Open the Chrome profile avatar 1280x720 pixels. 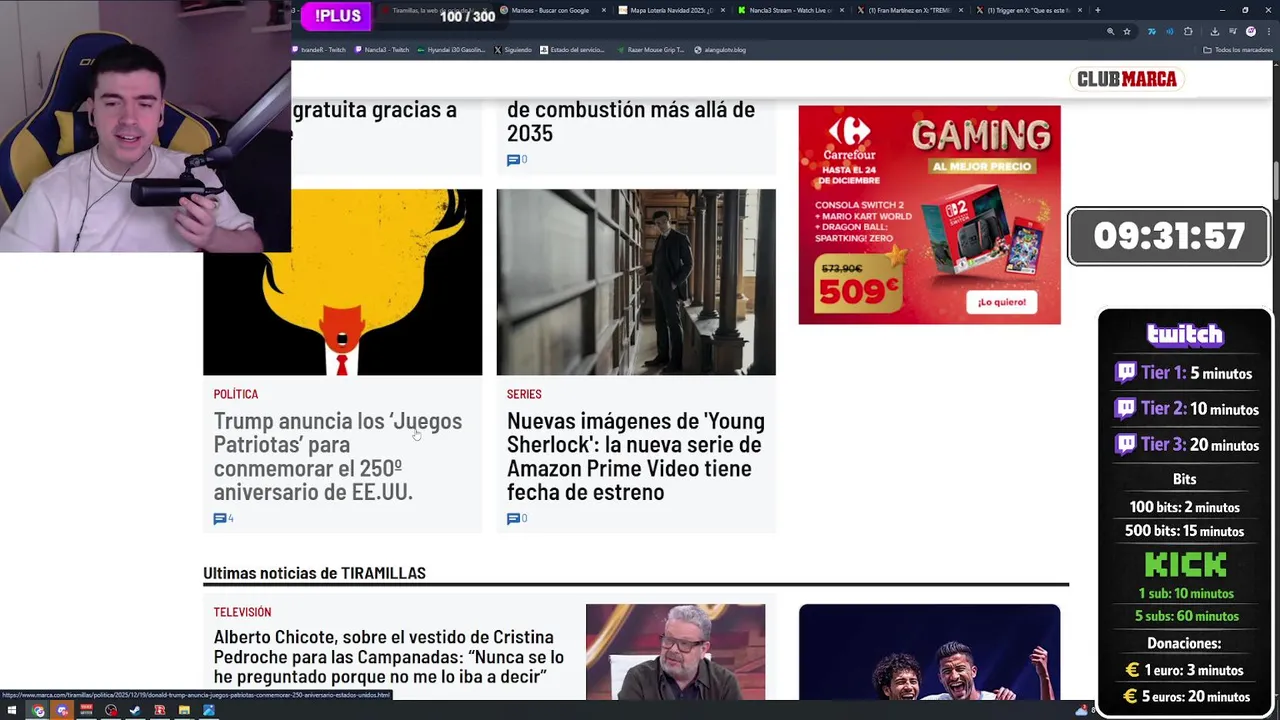[1250, 31]
